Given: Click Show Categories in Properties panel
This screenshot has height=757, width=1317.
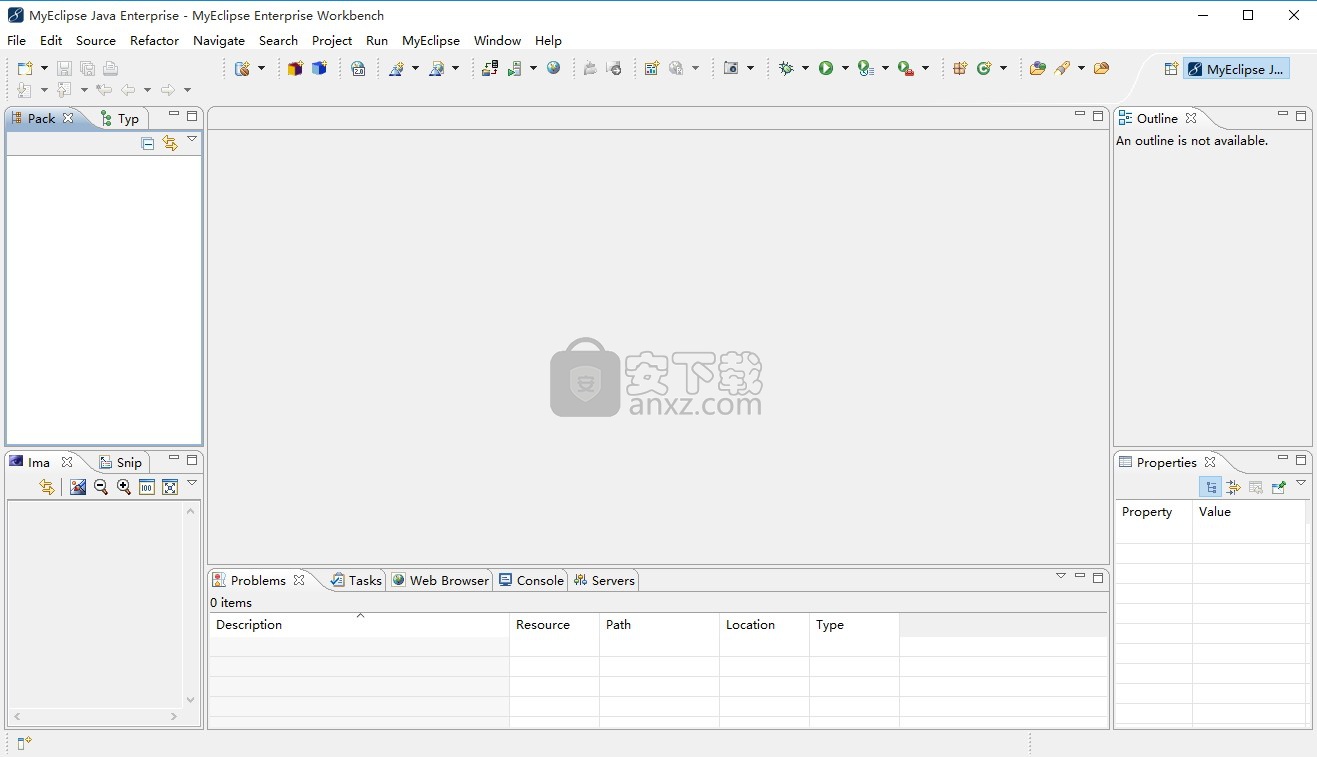Looking at the screenshot, I should (1211, 487).
